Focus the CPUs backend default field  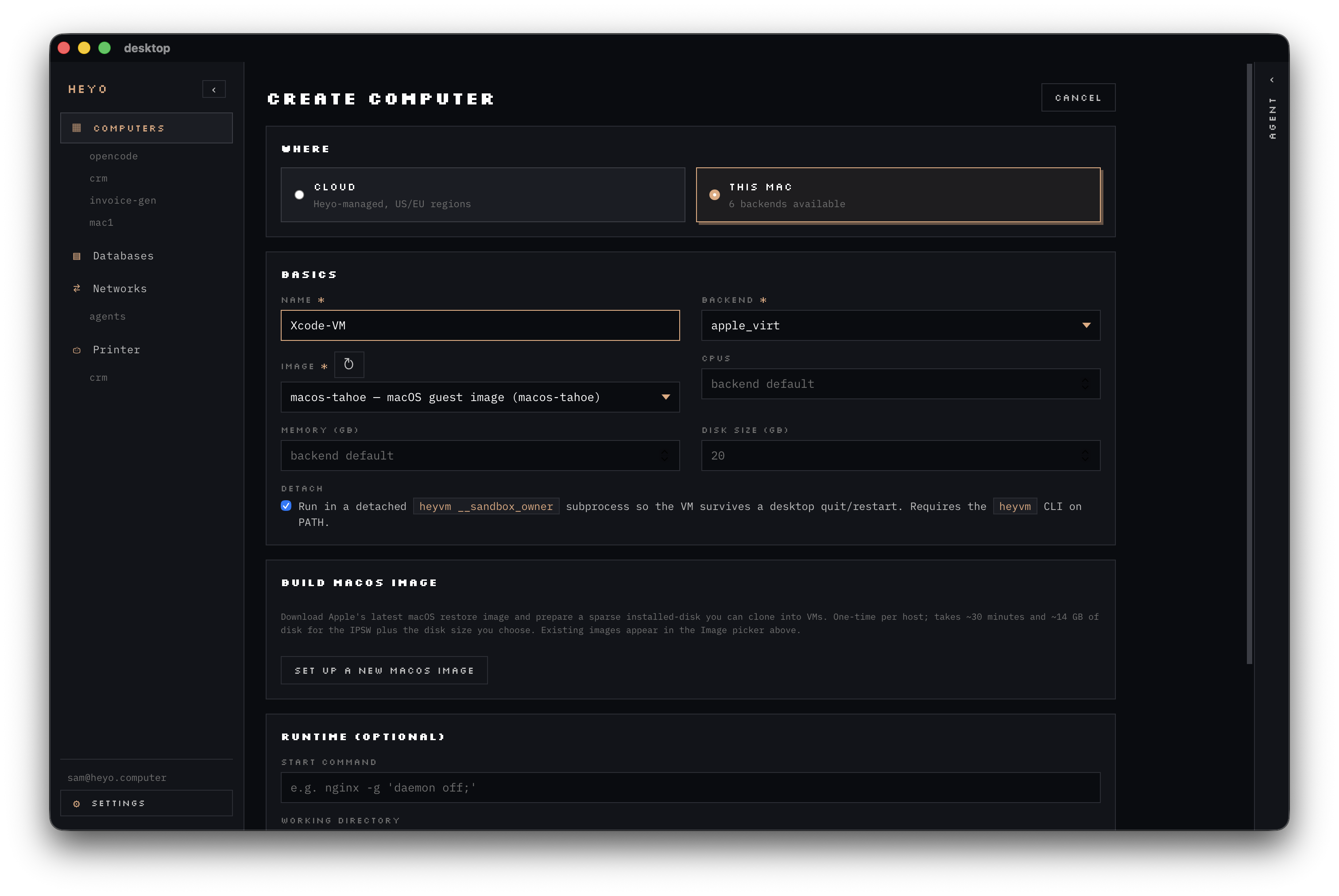pyautogui.click(x=901, y=384)
